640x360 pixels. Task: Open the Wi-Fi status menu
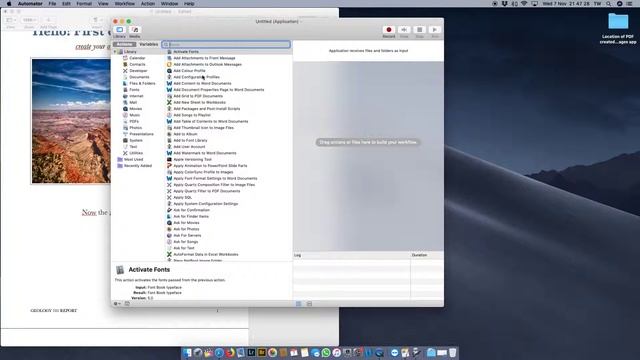524,4
